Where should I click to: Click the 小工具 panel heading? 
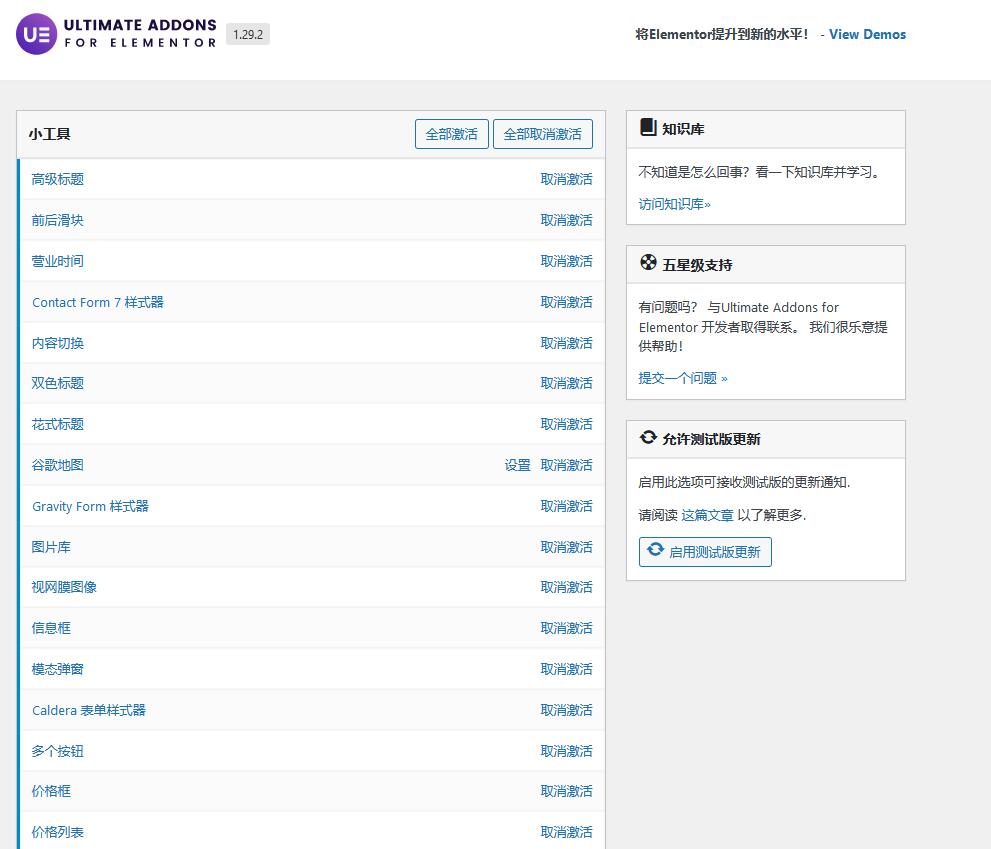[x=49, y=134]
